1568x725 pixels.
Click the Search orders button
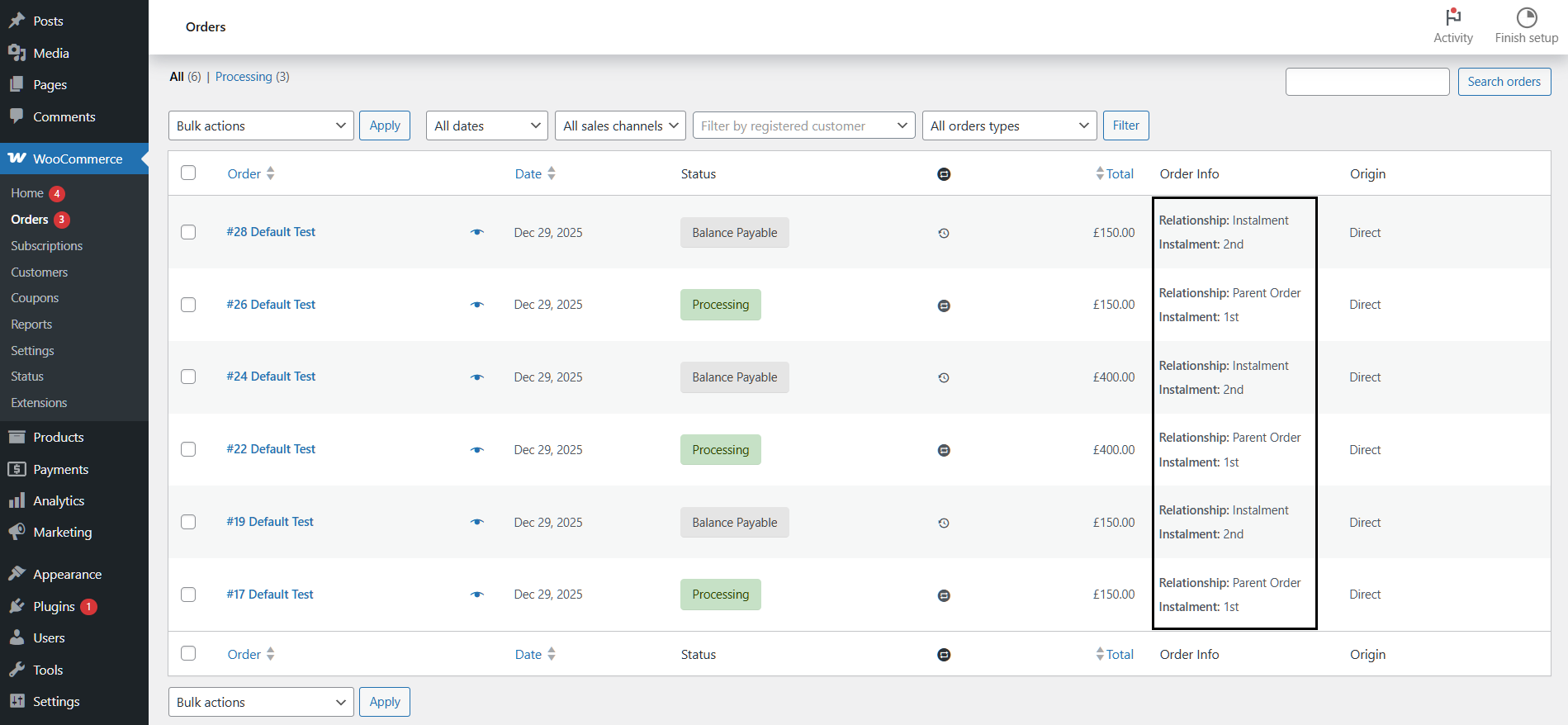(x=1504, y=82)
